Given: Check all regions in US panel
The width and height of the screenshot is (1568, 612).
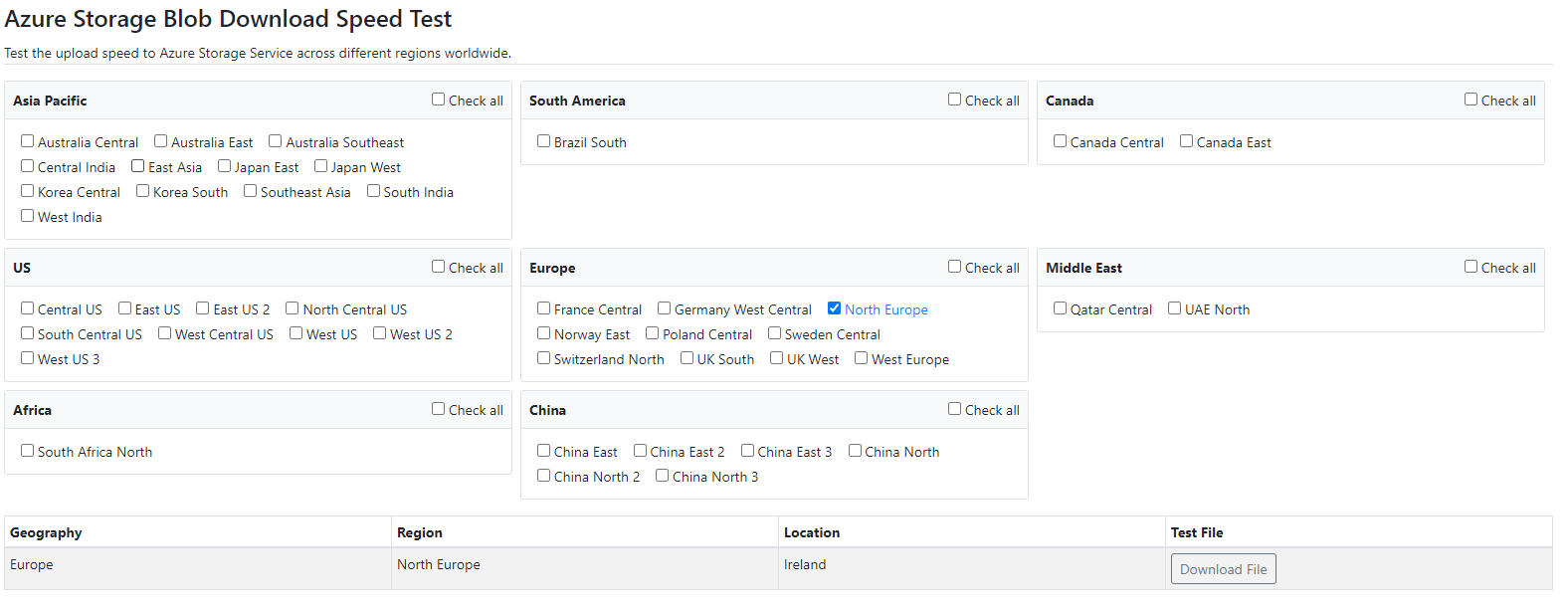Looking at the screenshot, I should point(438,267).
